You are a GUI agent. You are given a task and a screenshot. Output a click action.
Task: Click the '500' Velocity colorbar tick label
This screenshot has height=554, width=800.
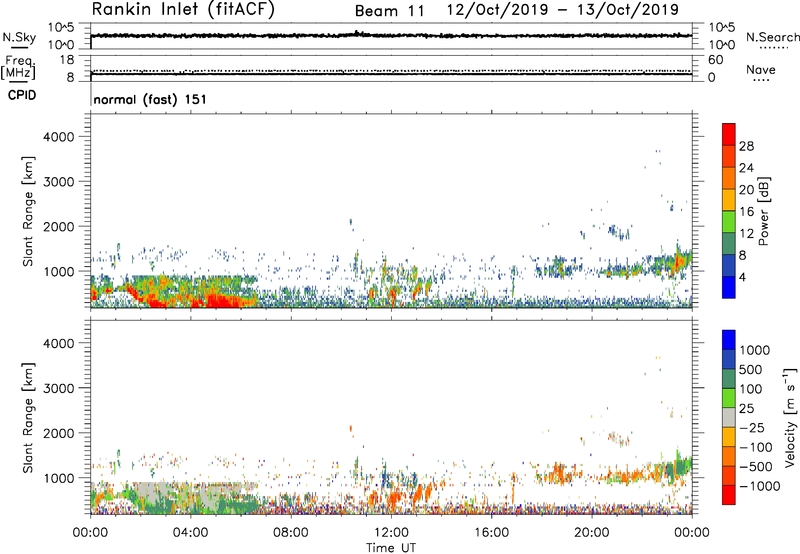(x=751, y=370)
